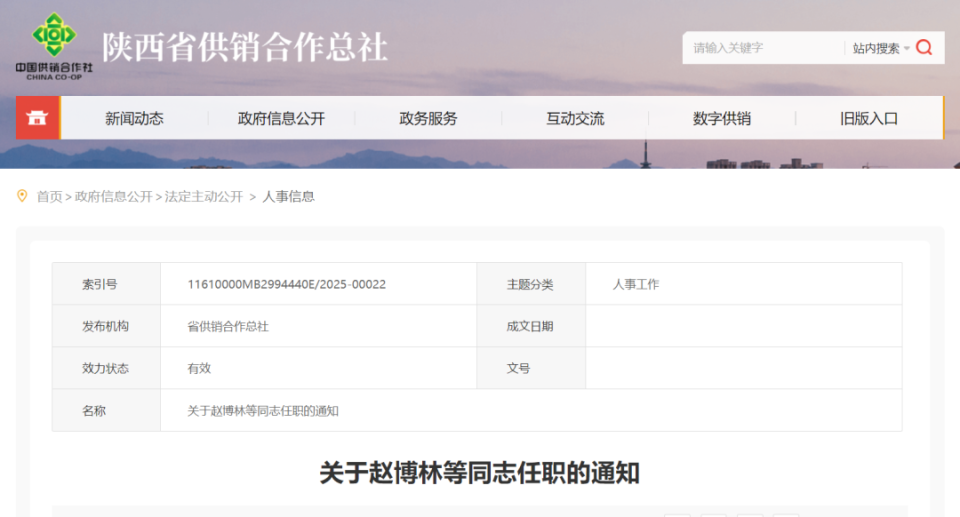
Task: Open the 站内搜索 dropdown
Action: pos(880,48)
